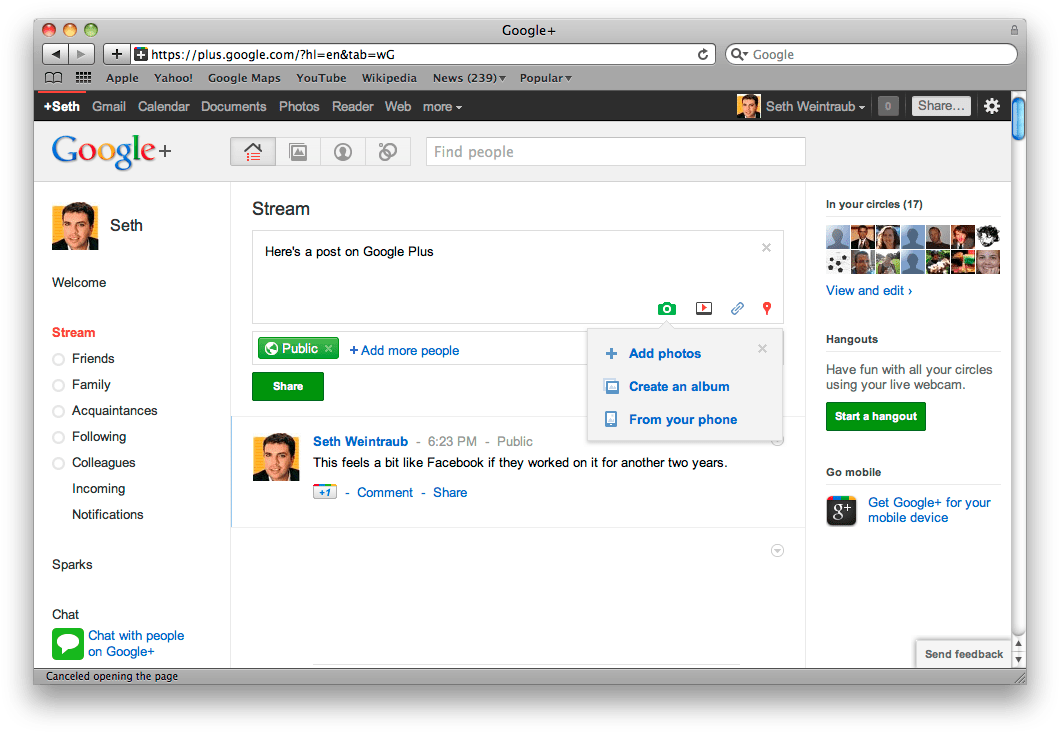Open the Profile icon in Google+ navigation
This screenshot has width=1059, height=732.
point(343,152)
